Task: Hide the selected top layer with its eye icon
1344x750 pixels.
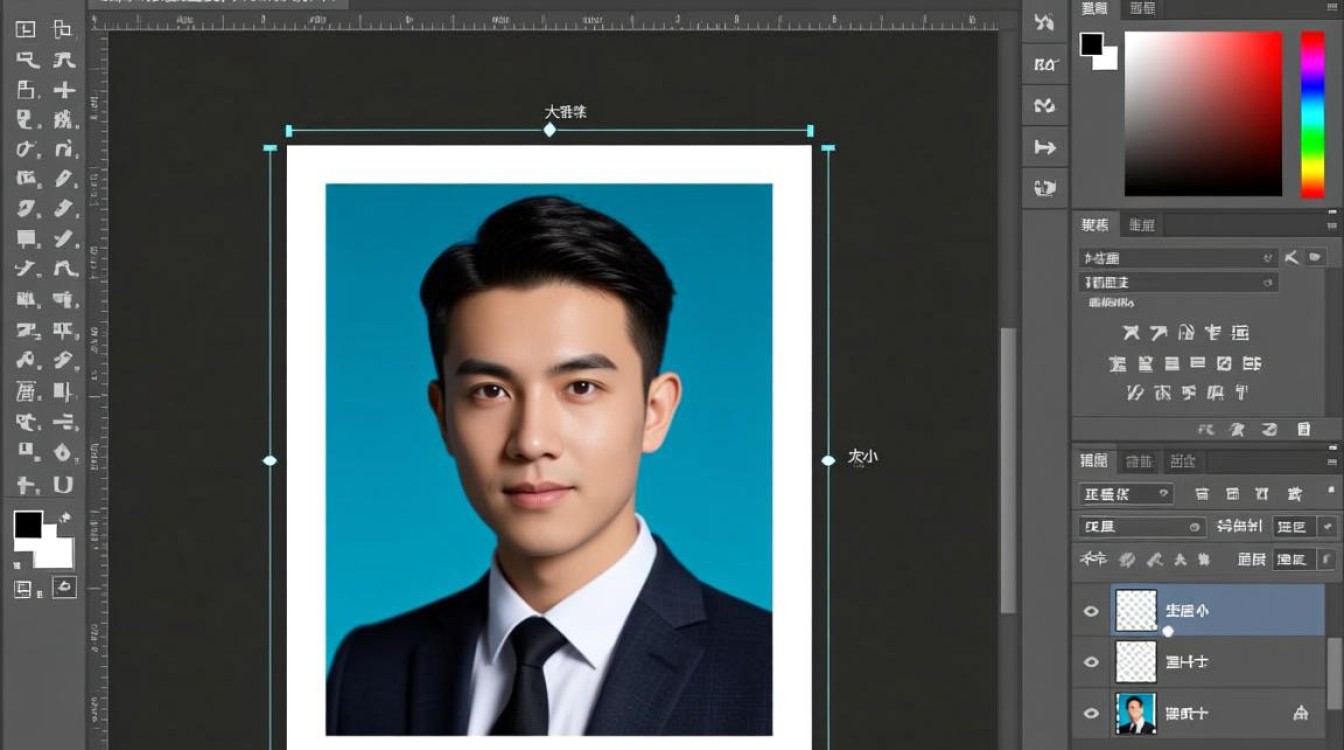Action: pyautogui.click(x=1091, y=611)
